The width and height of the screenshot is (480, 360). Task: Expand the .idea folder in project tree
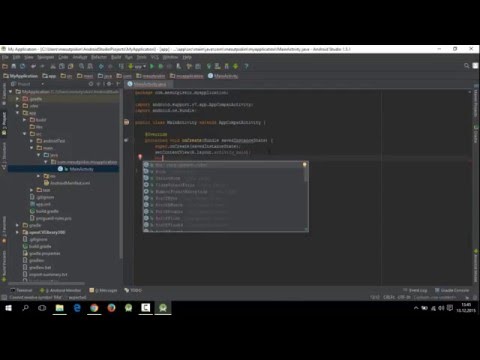coord(17,106)
